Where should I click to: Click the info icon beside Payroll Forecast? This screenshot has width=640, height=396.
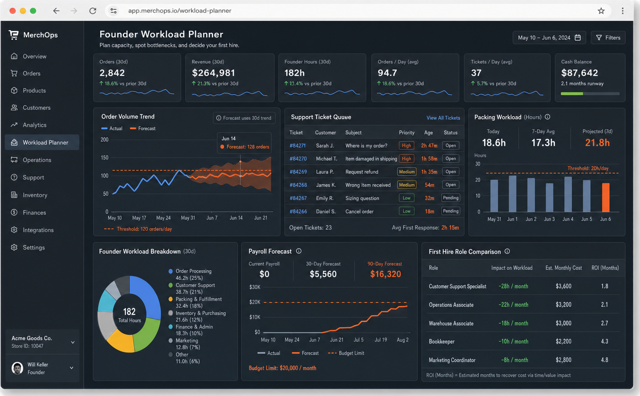click(x=299, y=251)
